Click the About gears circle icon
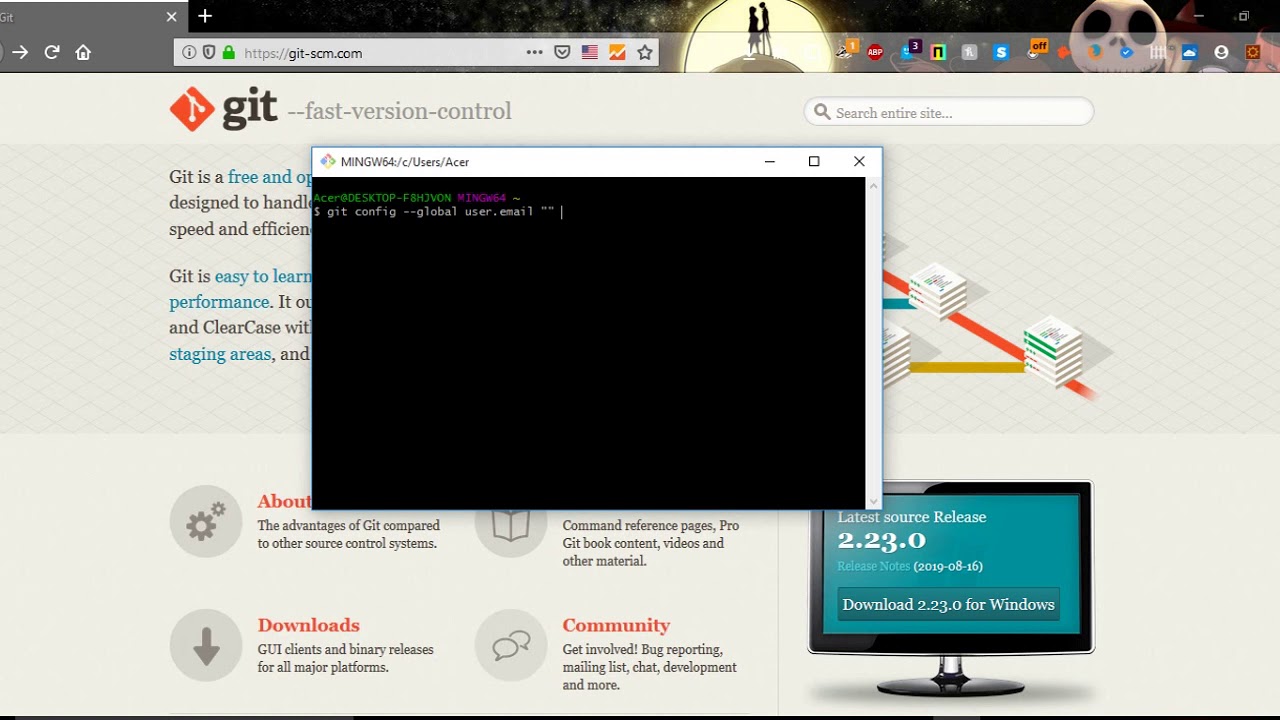The image size is (1280, 720). [x=206, y=521]
